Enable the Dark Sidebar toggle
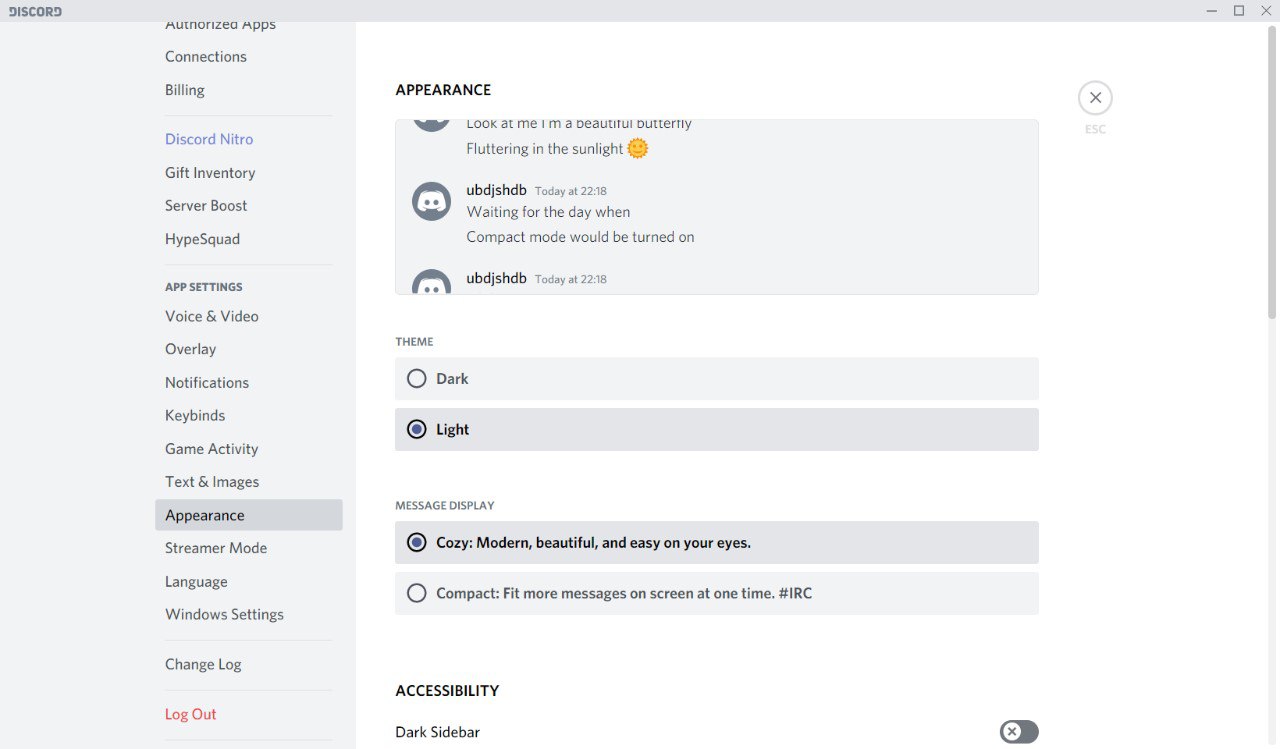Viewport: 1280px width, 749px height. click(x=1019, y=732)
